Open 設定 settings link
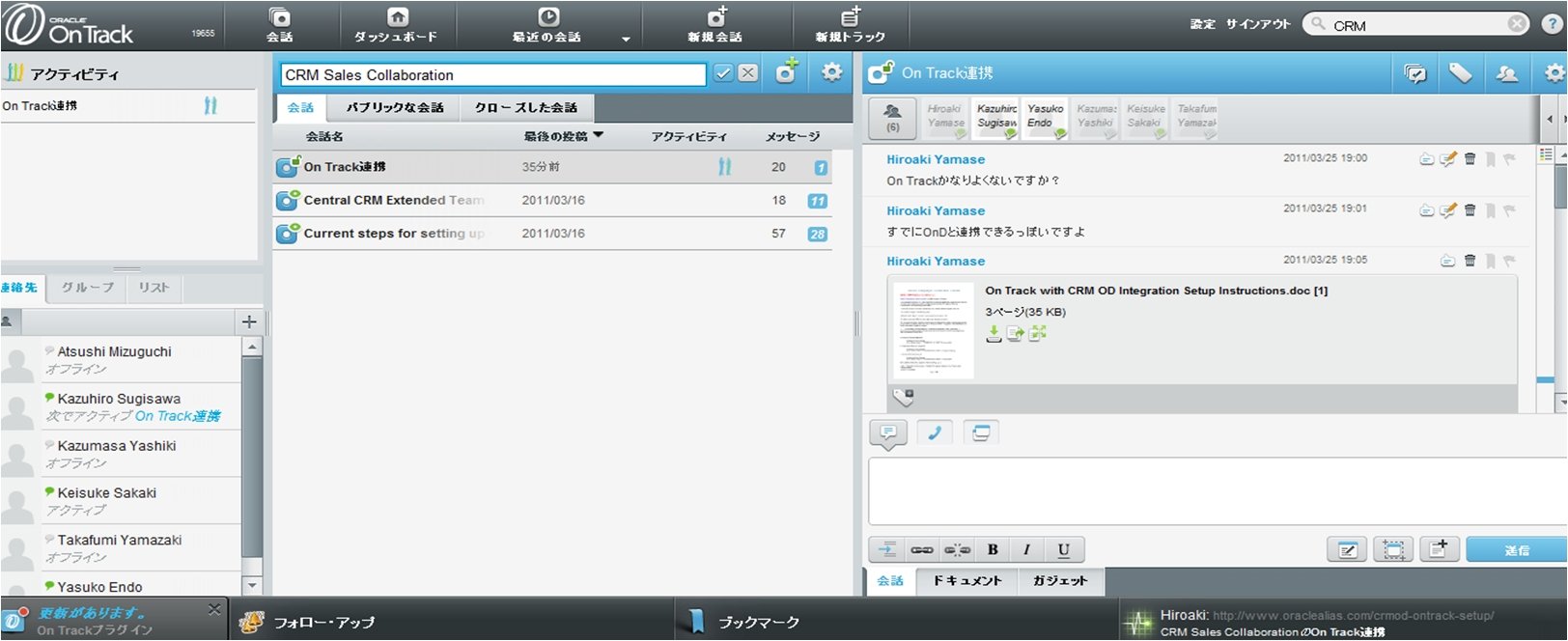The width and height of the screenshot is (1568, 641). pos(1202,24)
